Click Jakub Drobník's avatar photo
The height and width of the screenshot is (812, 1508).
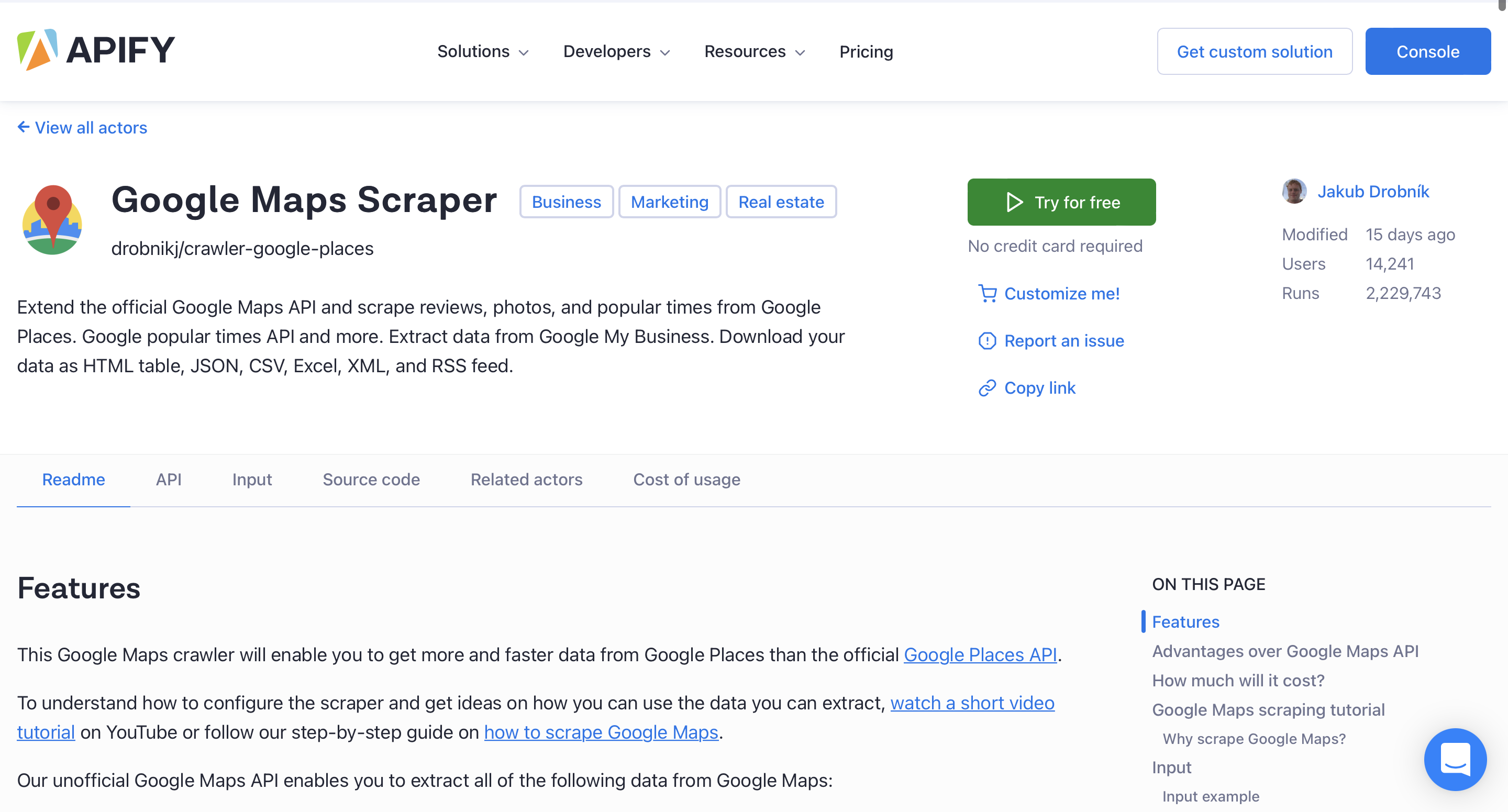click(1294, 192)
